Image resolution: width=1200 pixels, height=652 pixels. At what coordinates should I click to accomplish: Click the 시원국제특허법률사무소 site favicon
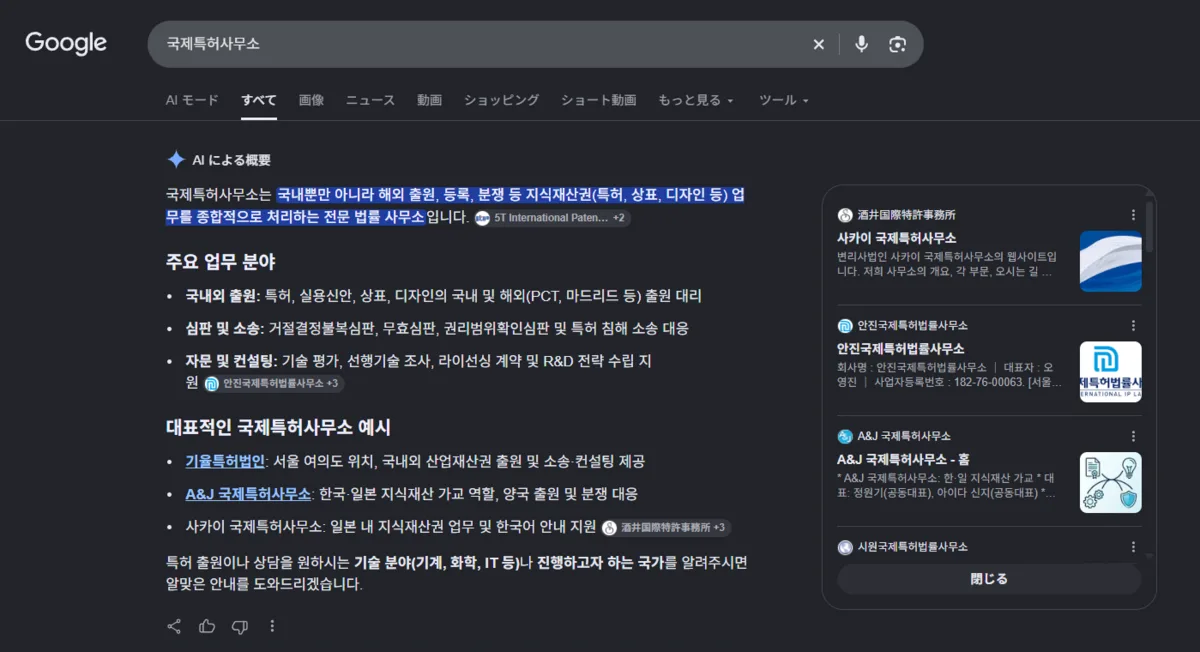tap(845, 547)
